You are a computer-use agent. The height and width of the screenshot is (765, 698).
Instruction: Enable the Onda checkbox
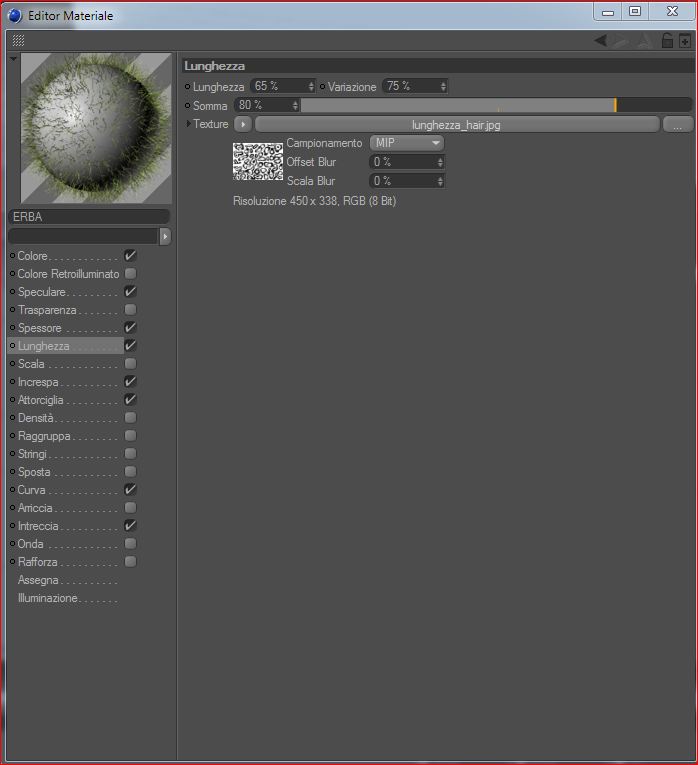click(x=130, y=544)
